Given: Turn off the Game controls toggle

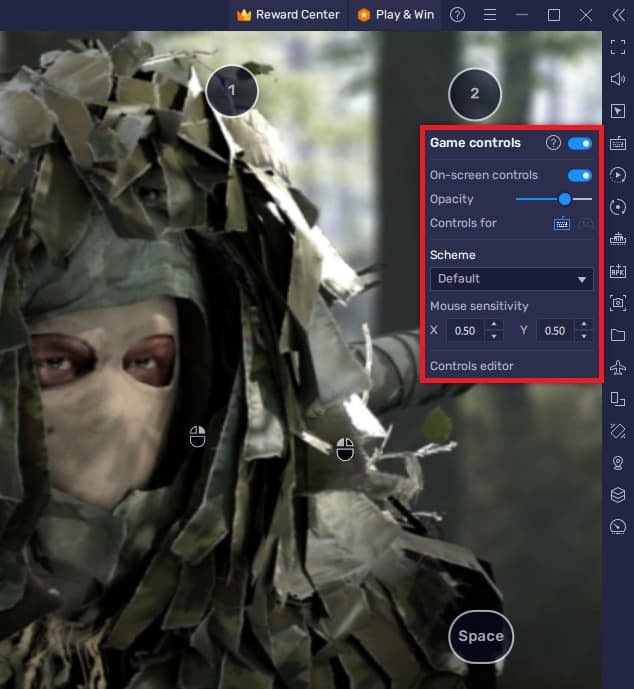Looking at the screenshot, I should tap(580, 143).
